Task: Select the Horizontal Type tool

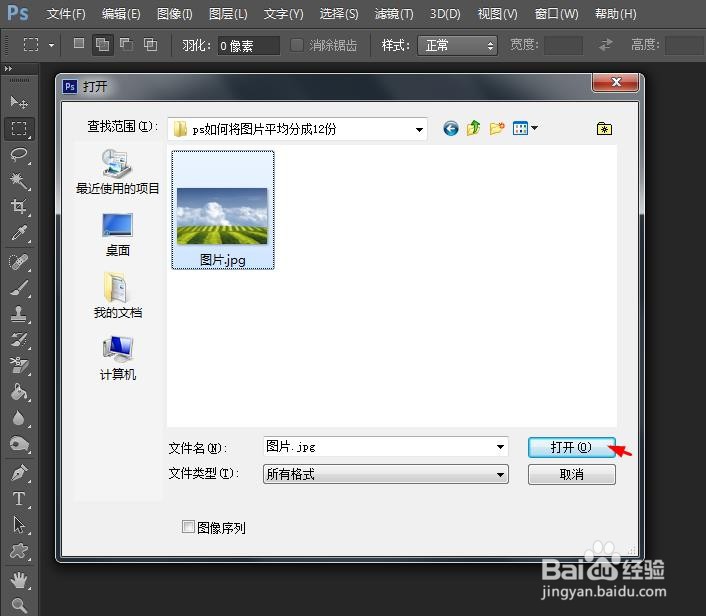Action: click(18, 498)
